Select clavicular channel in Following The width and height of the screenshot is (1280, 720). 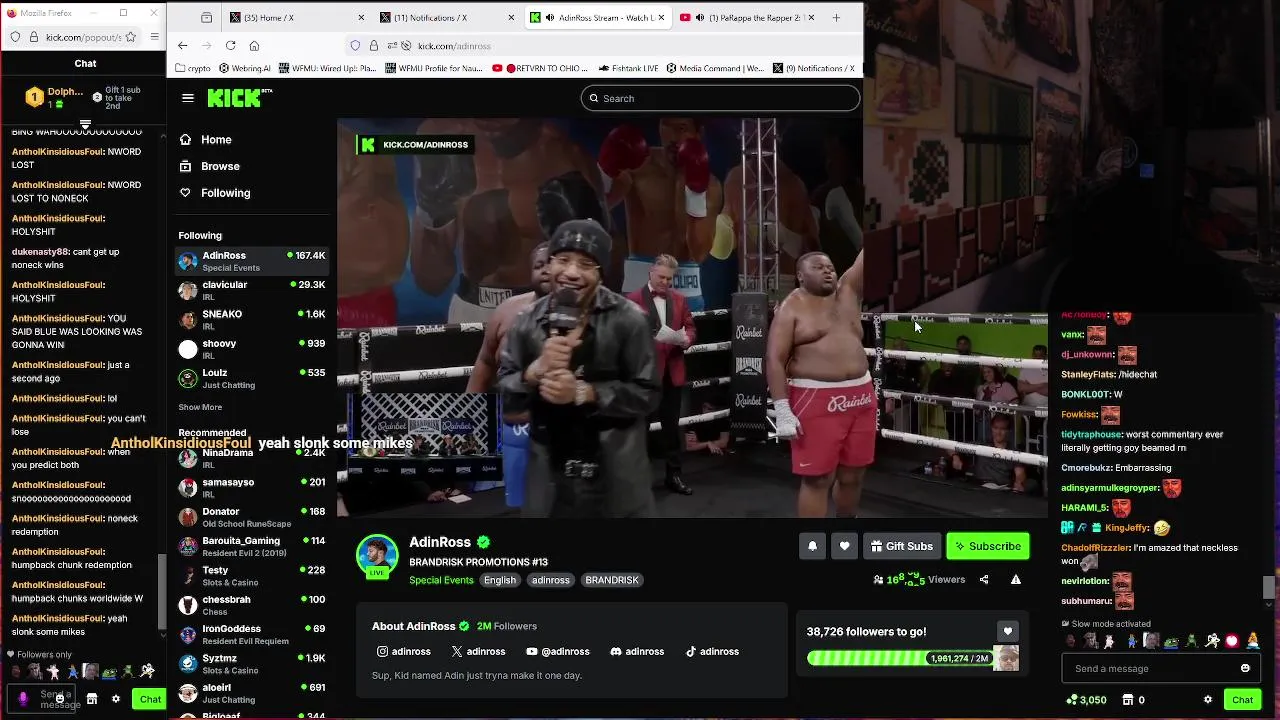[x=252, y=291]
